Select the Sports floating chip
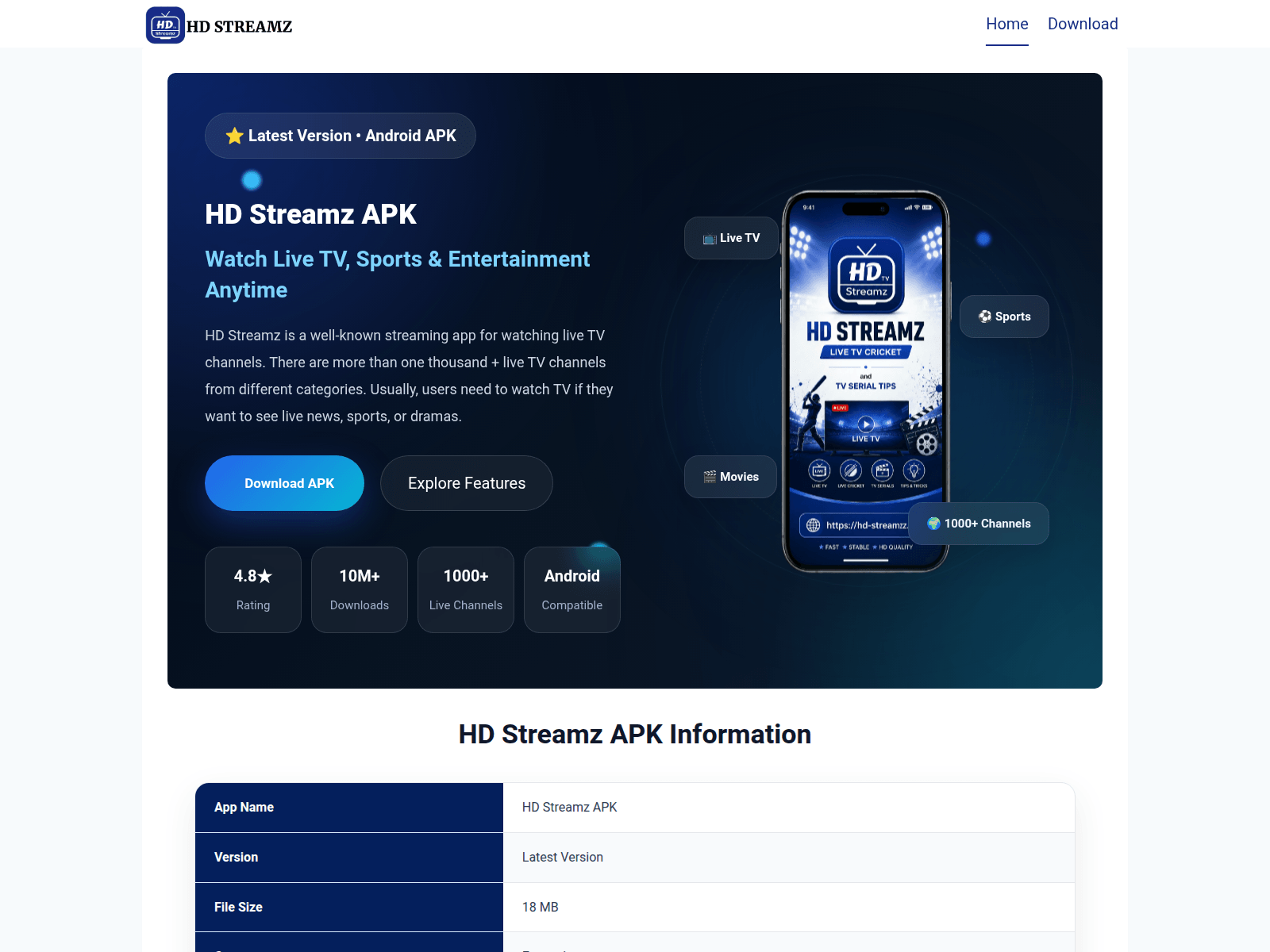The image size is (1270, 952). click(x=1004, y=317)
